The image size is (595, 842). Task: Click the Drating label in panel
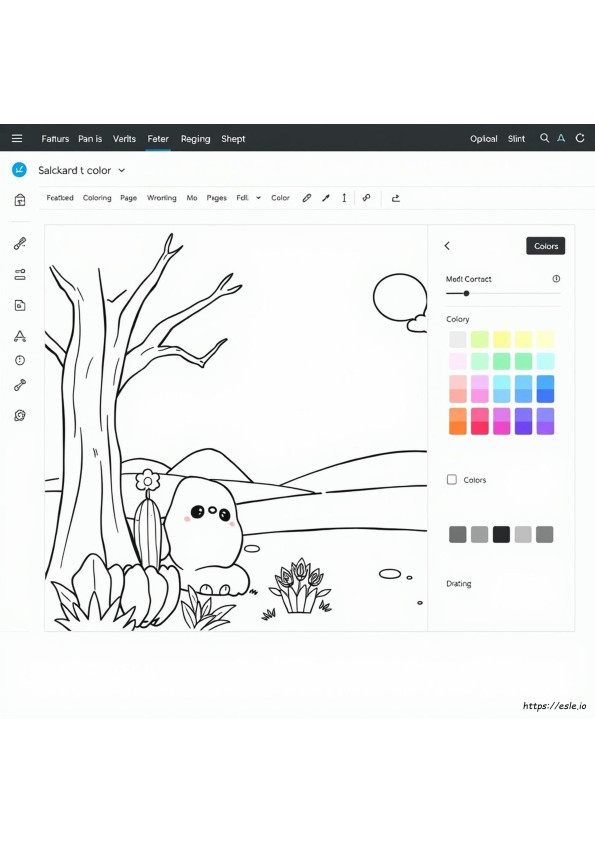[459, 584]
